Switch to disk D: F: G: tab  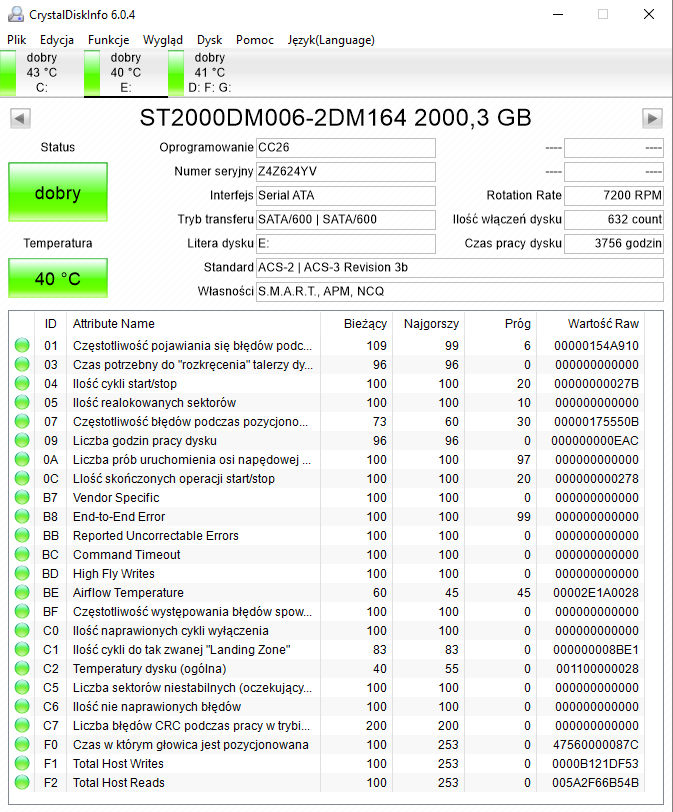coord(210,73)
